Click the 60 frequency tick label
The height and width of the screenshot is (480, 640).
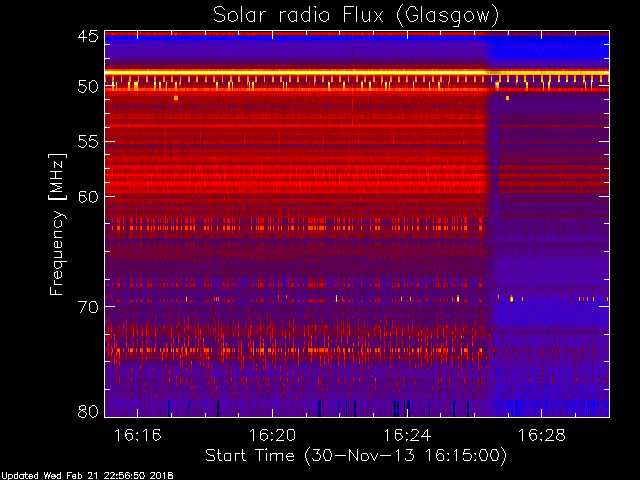[x=88, y=197]
